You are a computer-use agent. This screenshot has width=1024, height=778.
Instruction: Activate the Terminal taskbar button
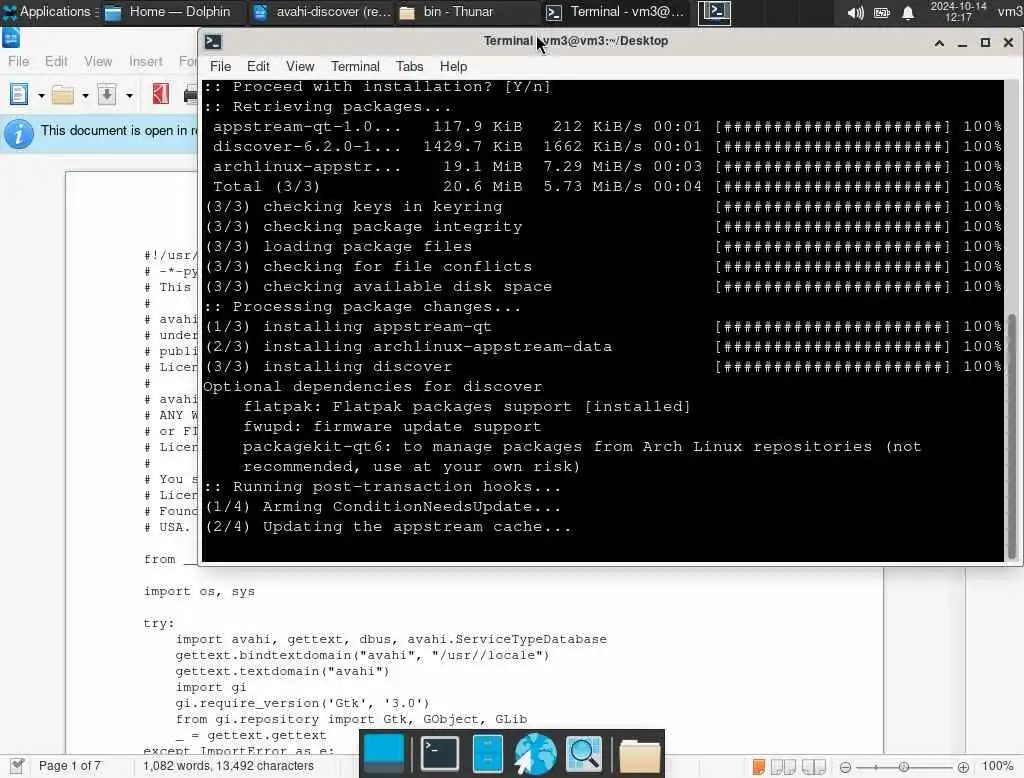pos(615,12)
